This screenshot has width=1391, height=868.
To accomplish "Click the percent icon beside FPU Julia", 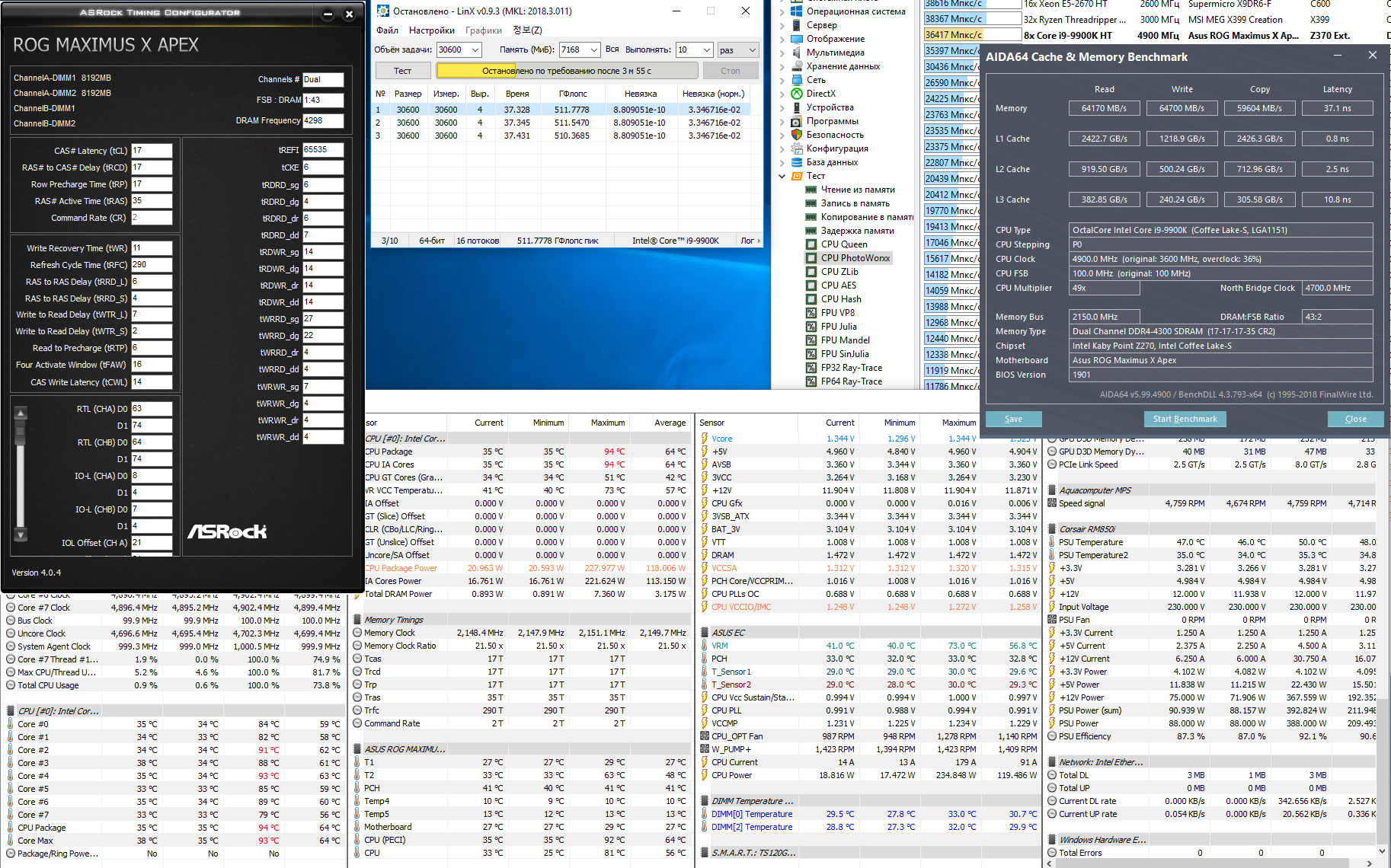I will [811, 327].
